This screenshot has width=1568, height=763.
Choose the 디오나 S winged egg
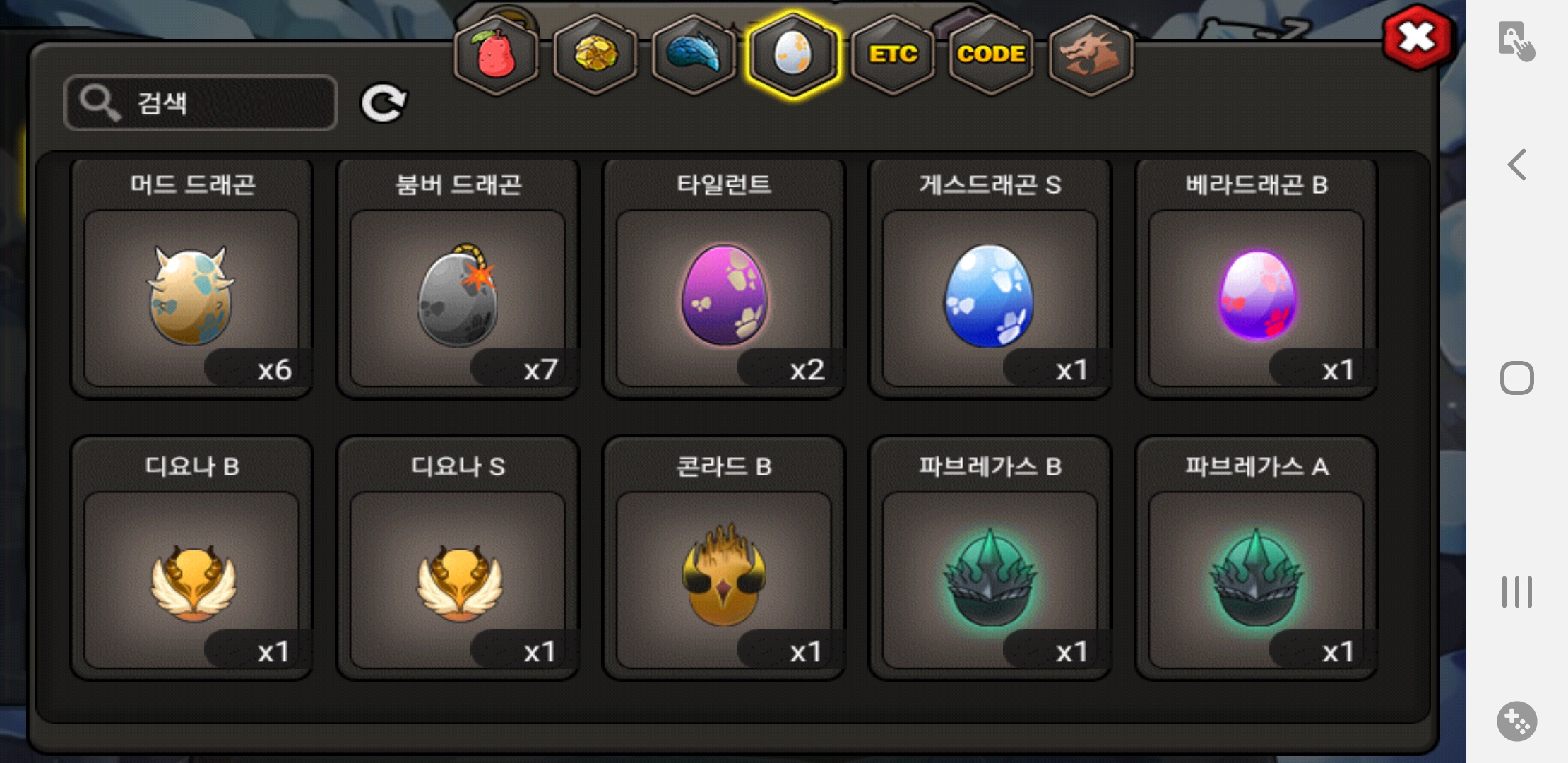pyautogui.click(x=458, y=558)
